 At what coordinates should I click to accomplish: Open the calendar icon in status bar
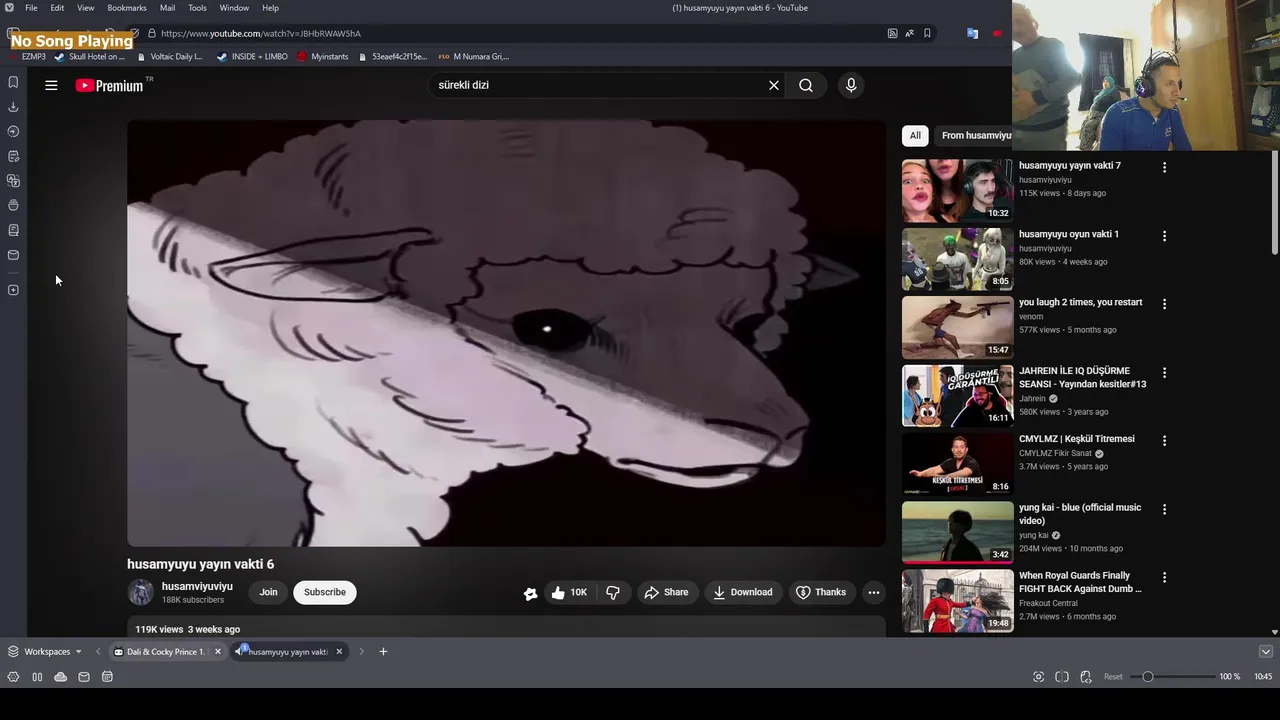tap(107, 677)
